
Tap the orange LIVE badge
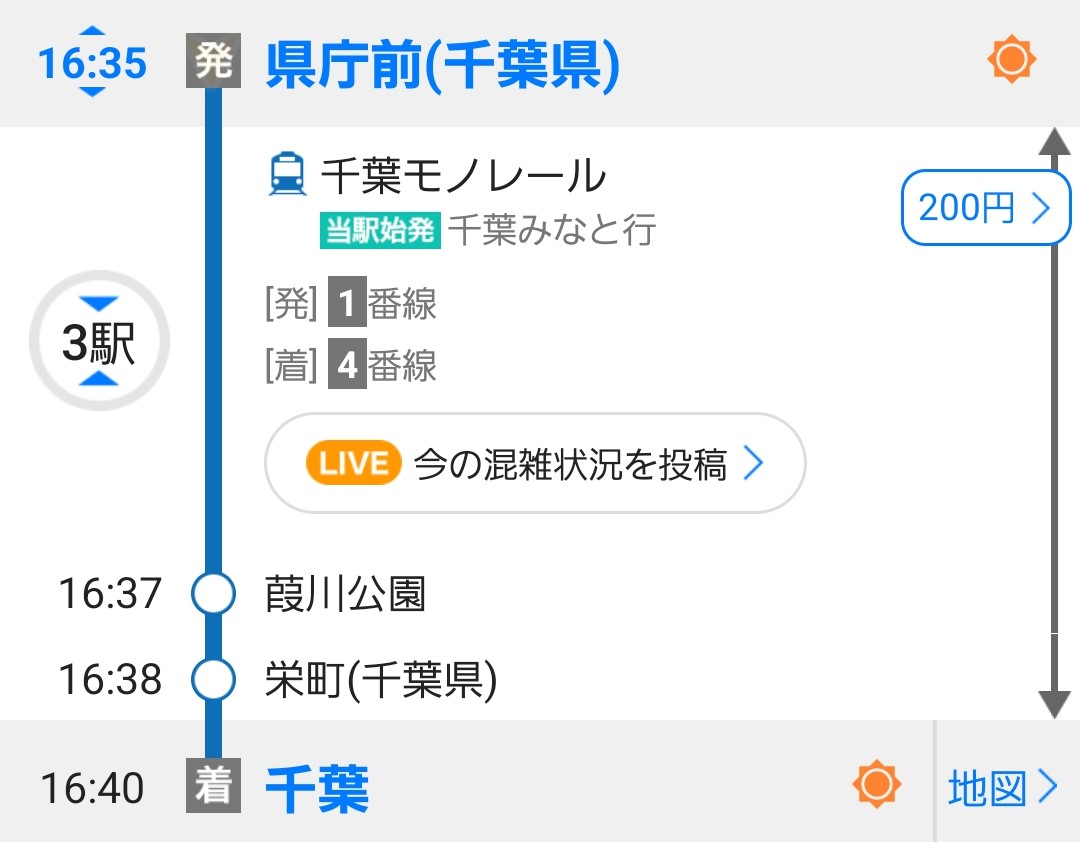click(x=353, y=462)
